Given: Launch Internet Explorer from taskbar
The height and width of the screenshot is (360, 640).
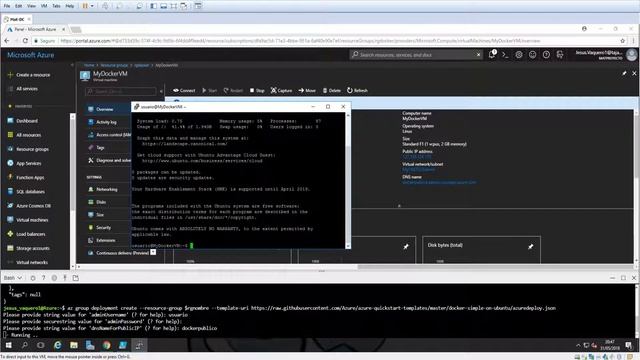Looking at the screenshot, I should pos(58,345).
